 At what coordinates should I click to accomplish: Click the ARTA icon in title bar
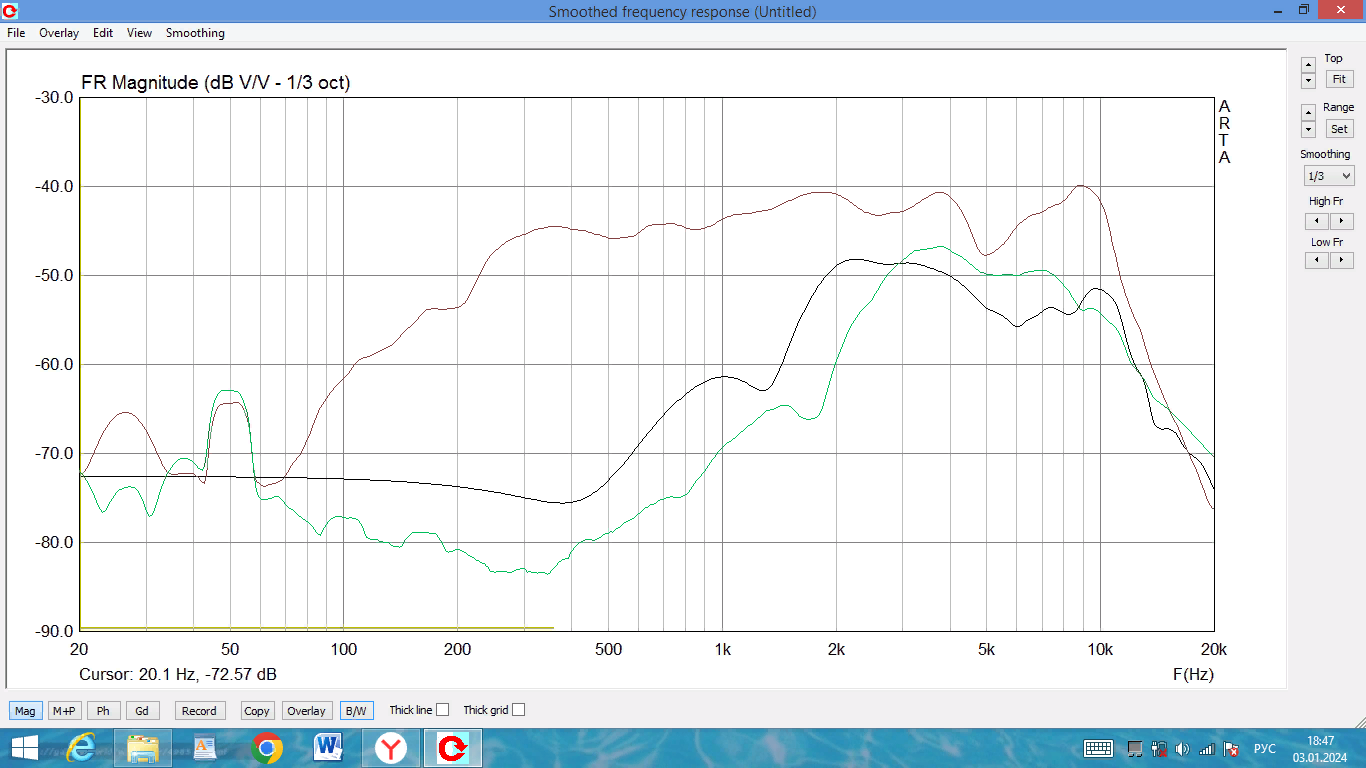coord(9,11)
